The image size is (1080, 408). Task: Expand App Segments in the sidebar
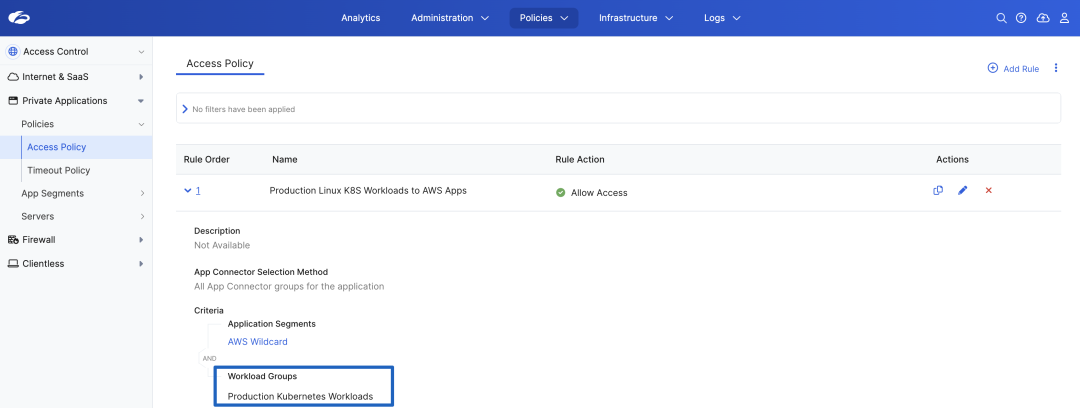pos(52,193)
